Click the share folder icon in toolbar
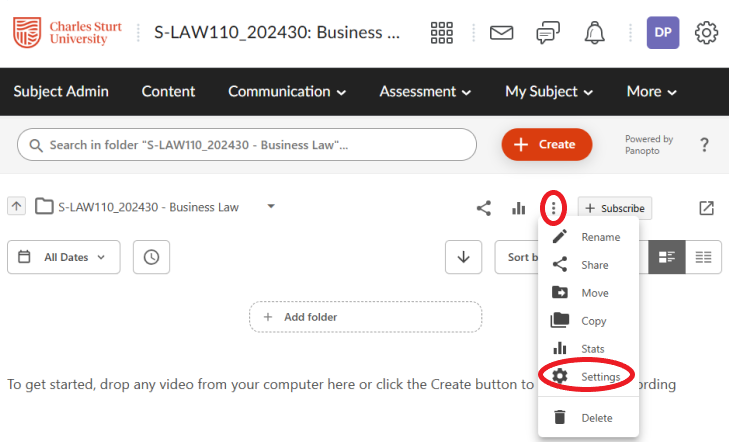 (x=484, y=208)
